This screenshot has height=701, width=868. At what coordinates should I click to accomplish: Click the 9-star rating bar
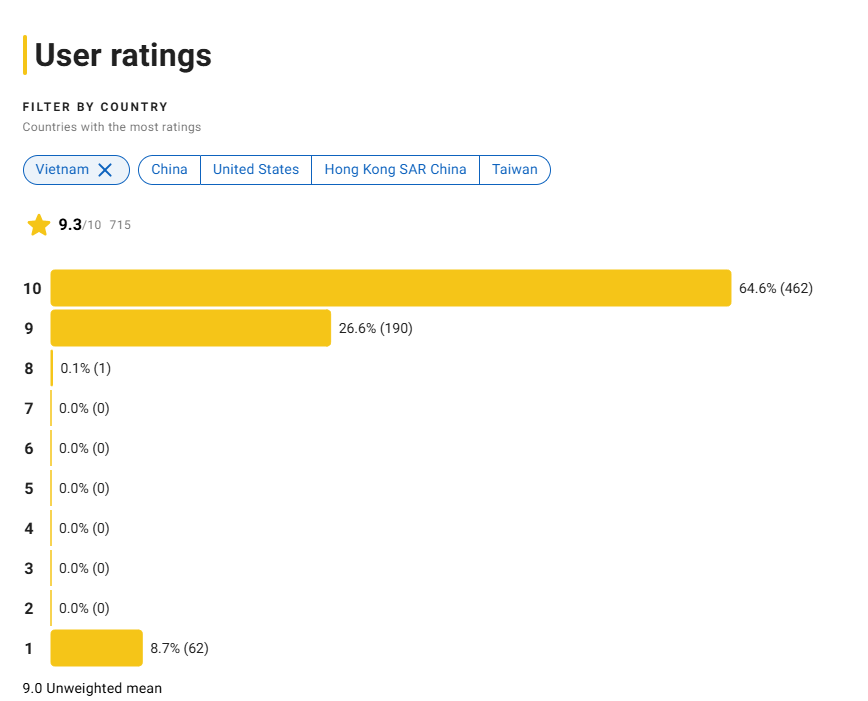(190, 328)
